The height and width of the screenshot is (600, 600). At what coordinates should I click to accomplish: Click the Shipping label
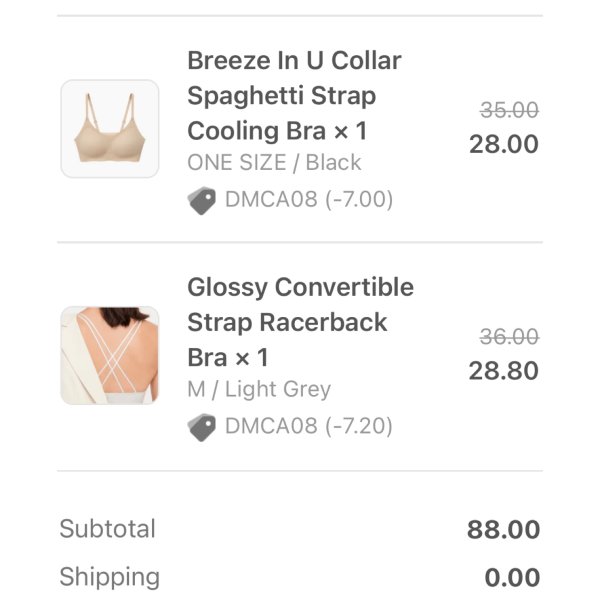(109, 577)
